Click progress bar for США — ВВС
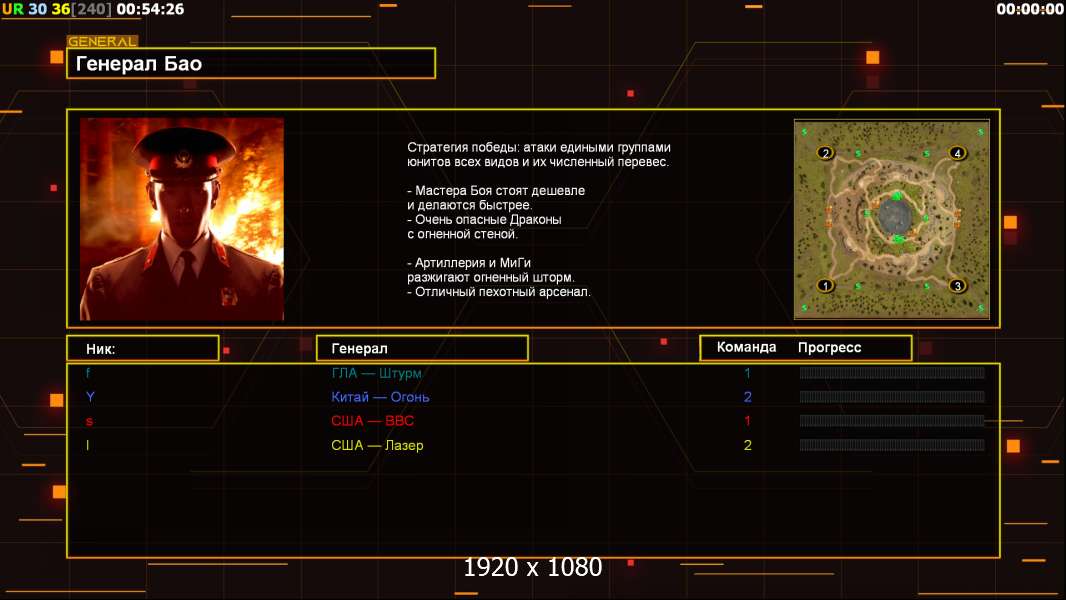Image resolution: width=1066 pixels, height=600 pixels. 892,421
